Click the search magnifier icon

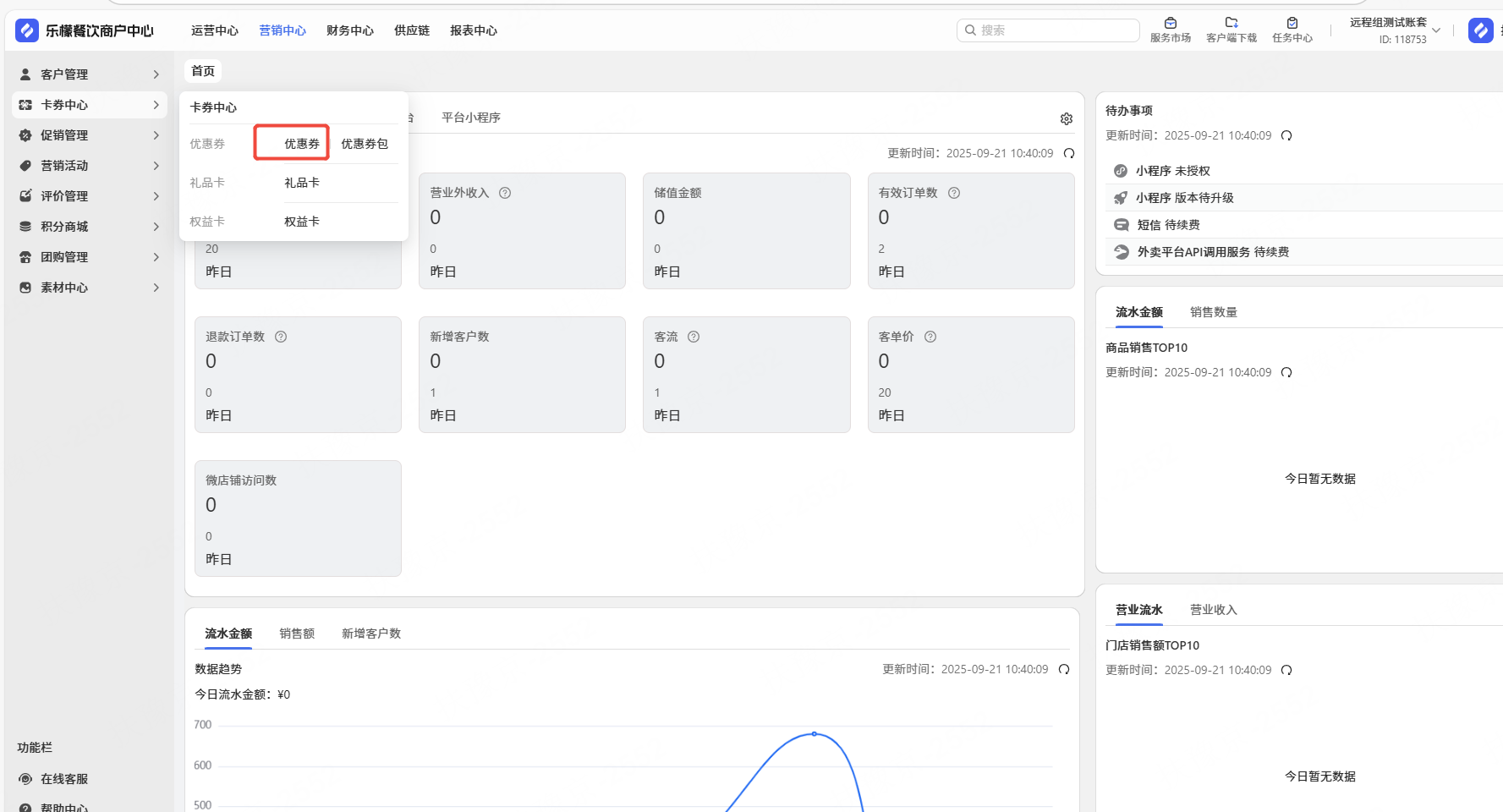[x=971, y=30]
